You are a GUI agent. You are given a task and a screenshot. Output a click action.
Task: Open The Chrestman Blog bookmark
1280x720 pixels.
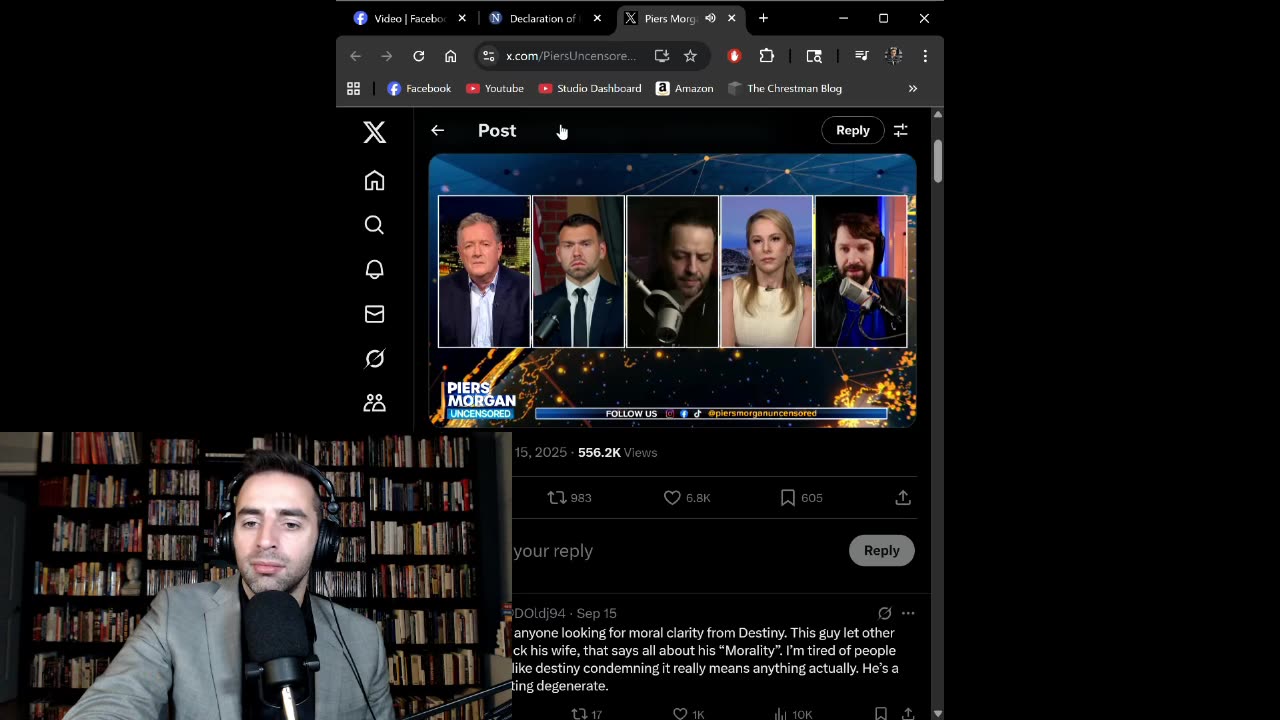click(785, 88)
